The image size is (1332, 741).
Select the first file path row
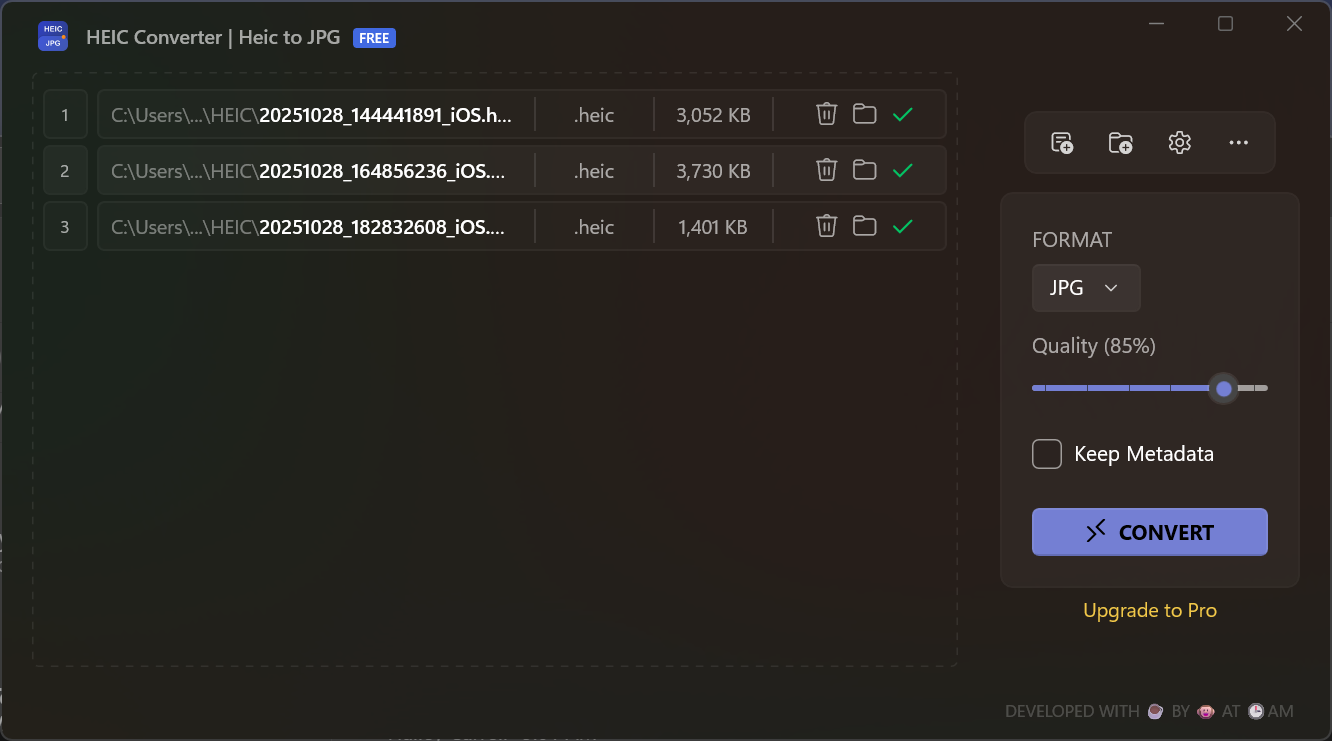coord(312,115)
